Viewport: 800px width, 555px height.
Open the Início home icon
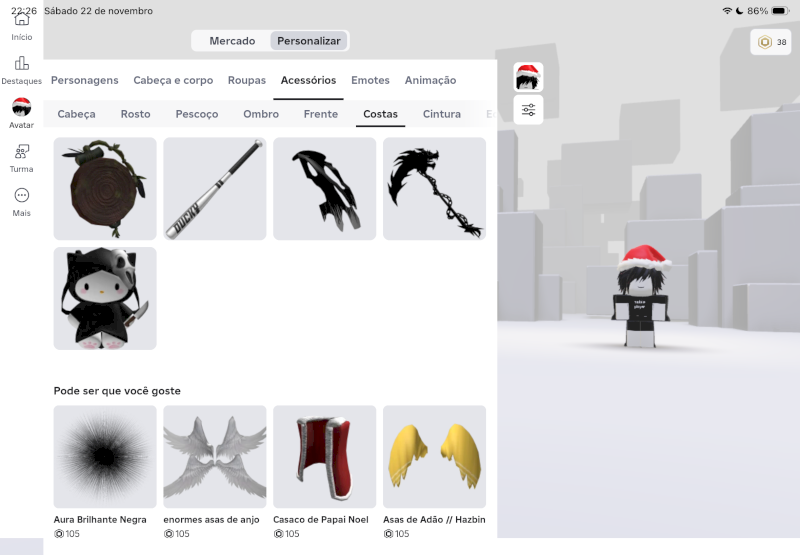[x=21, y=19]
